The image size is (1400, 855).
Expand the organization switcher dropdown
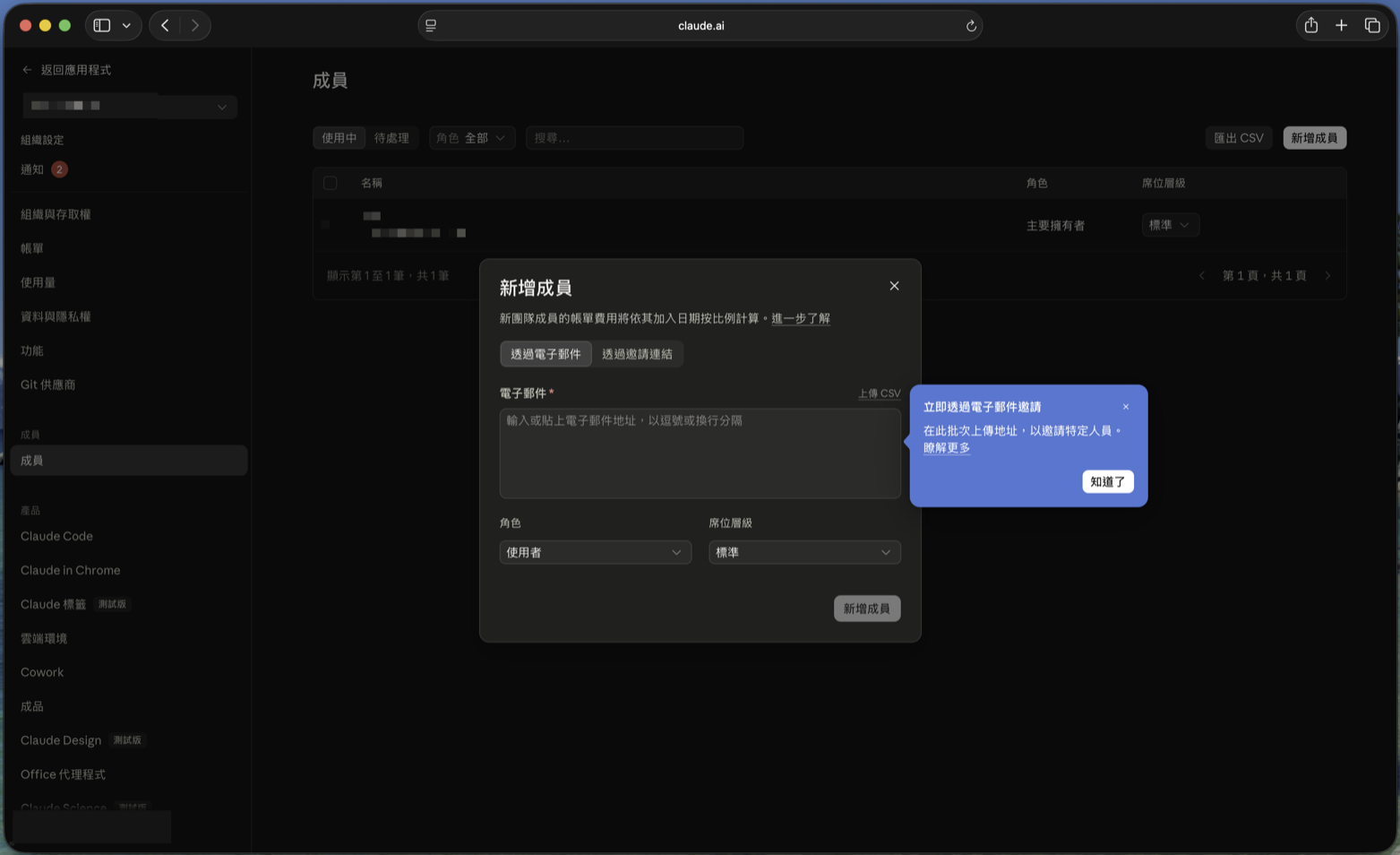129,106
